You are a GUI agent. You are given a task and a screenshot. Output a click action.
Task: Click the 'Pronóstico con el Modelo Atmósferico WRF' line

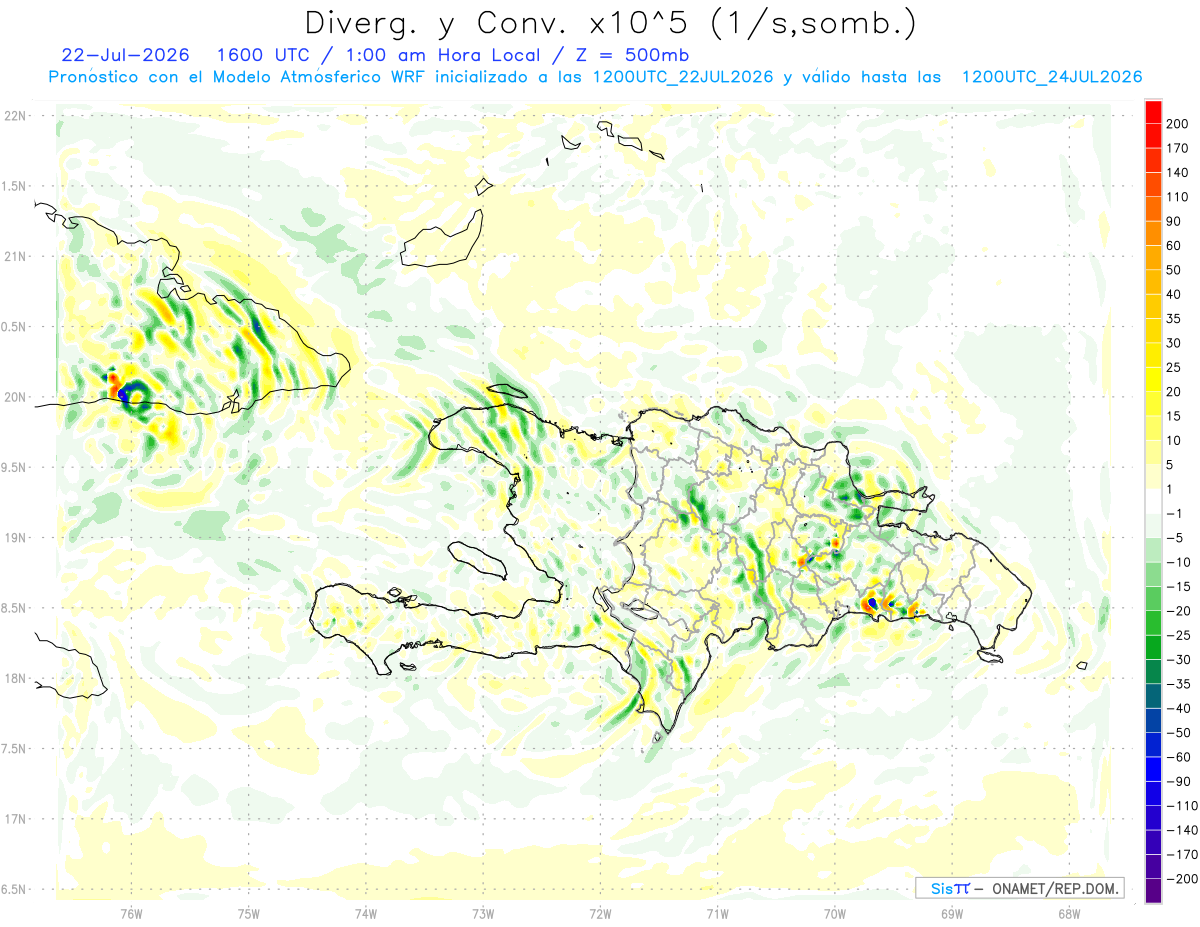(x=238, y=77)
